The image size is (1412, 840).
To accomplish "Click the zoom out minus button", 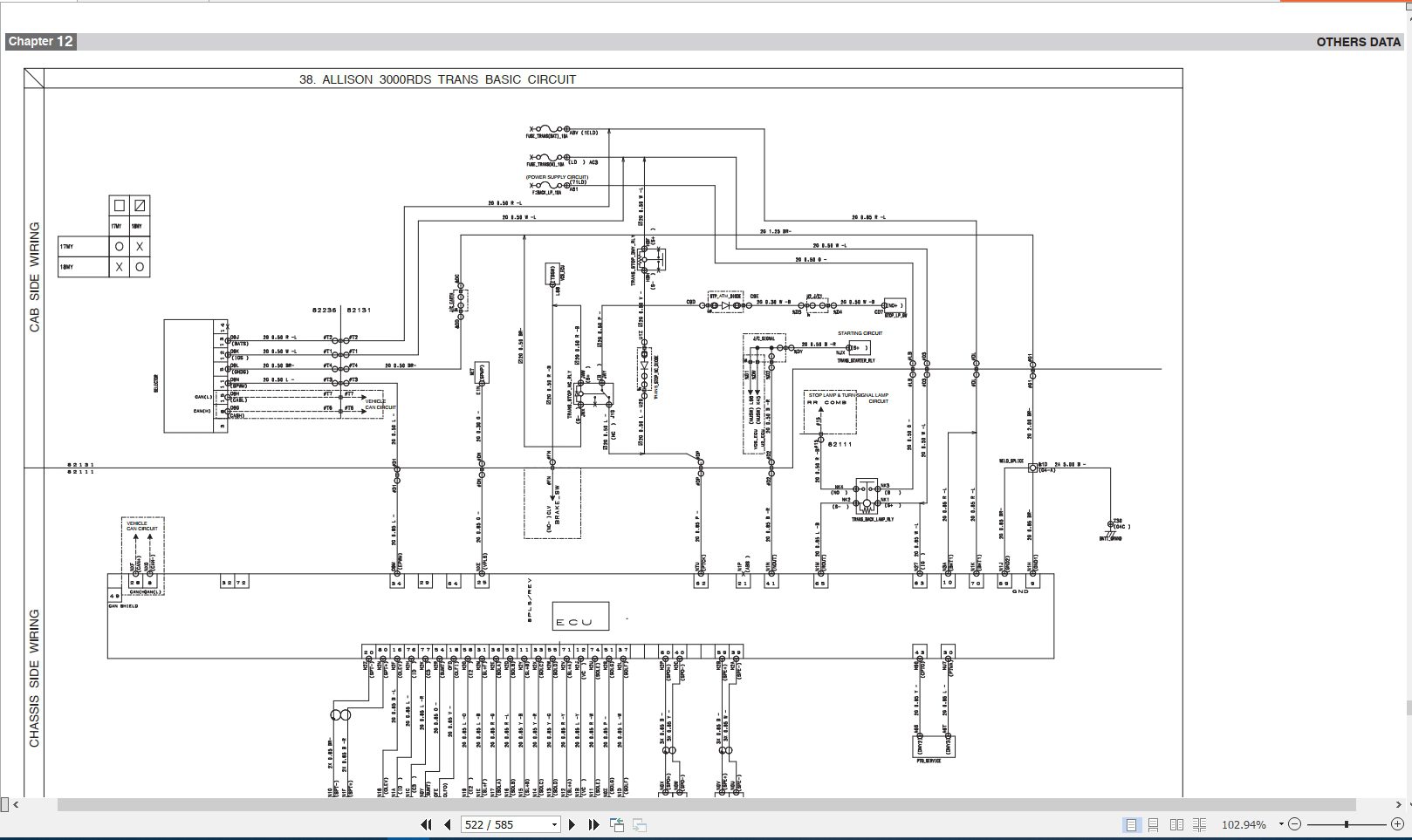I will tap(1295, 824).
